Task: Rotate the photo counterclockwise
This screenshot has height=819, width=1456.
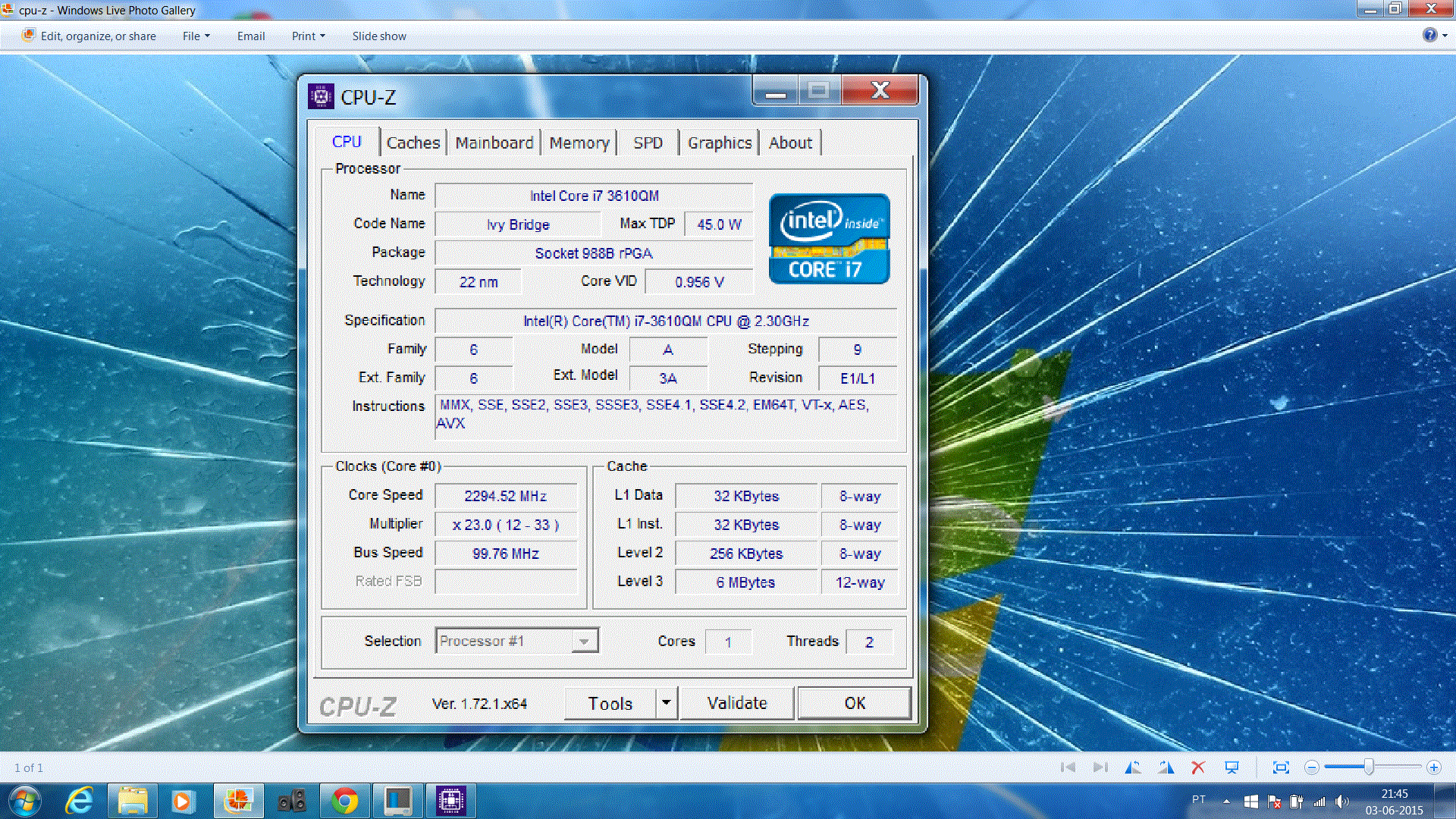Action: (1132, 767)
